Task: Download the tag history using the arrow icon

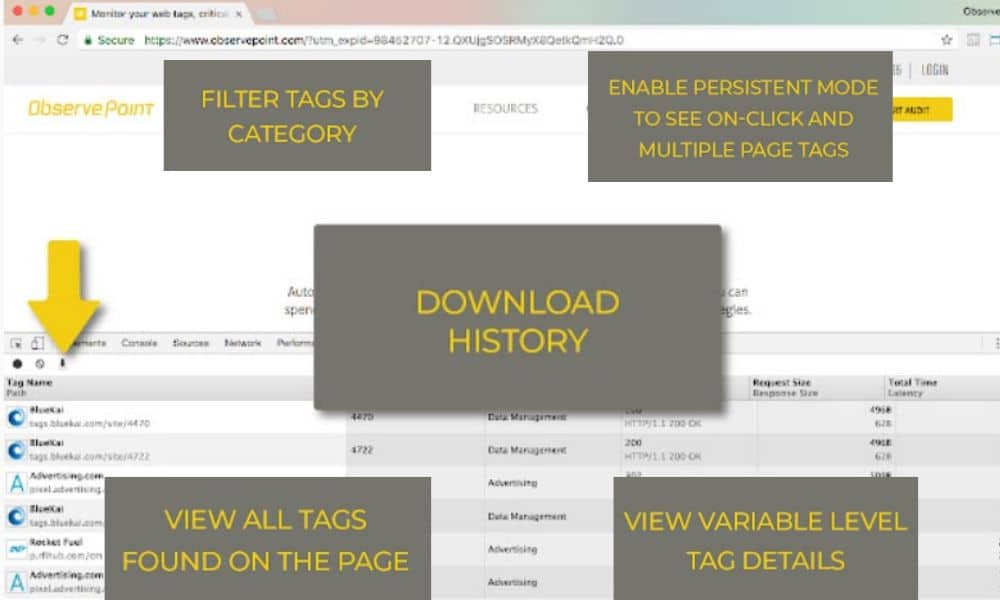Action: (x=63, y=363)
